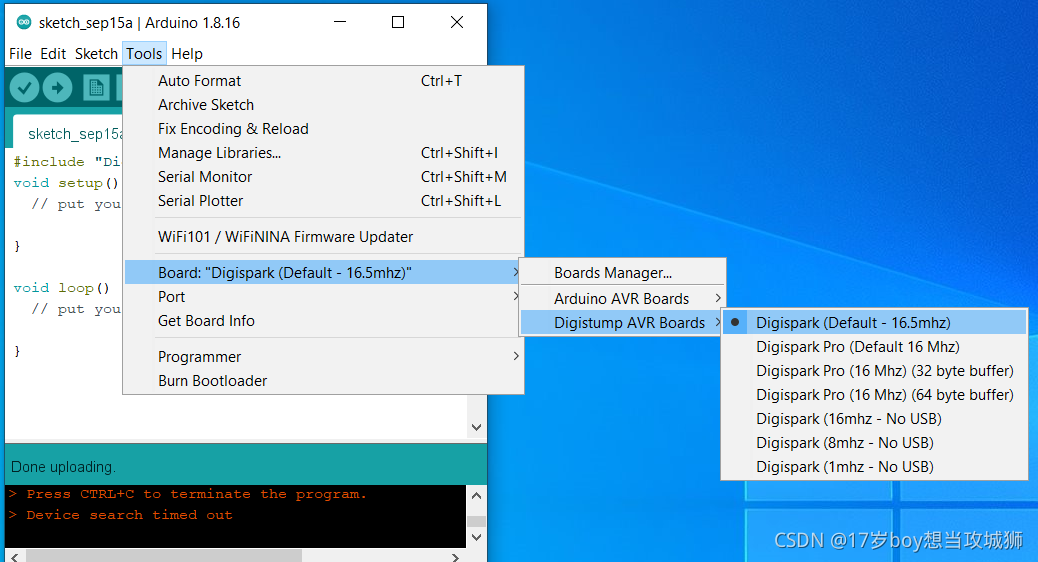This screenshot has width=1038, height=562.
Task: Select Fix Encoding & Reload
Action: coord(323,128)
